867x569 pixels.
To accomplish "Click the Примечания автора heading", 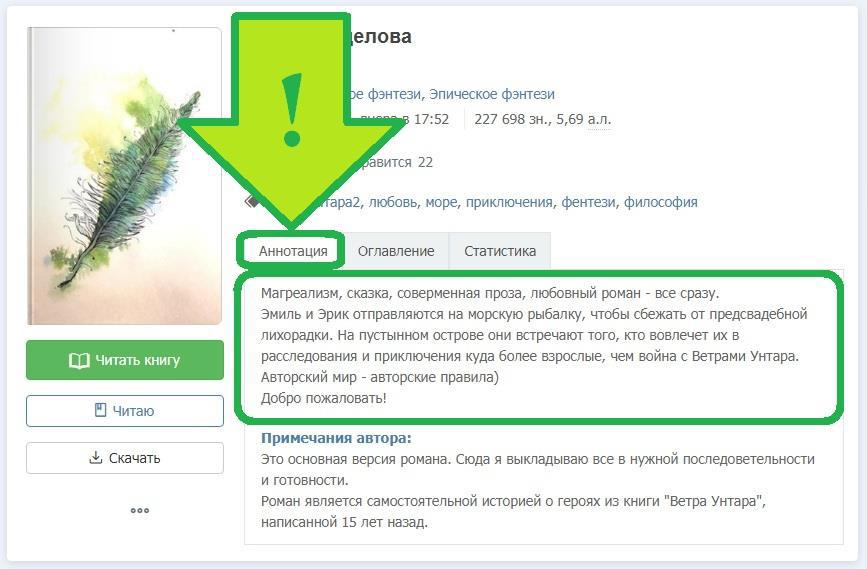I will click(x=336, y=438).
